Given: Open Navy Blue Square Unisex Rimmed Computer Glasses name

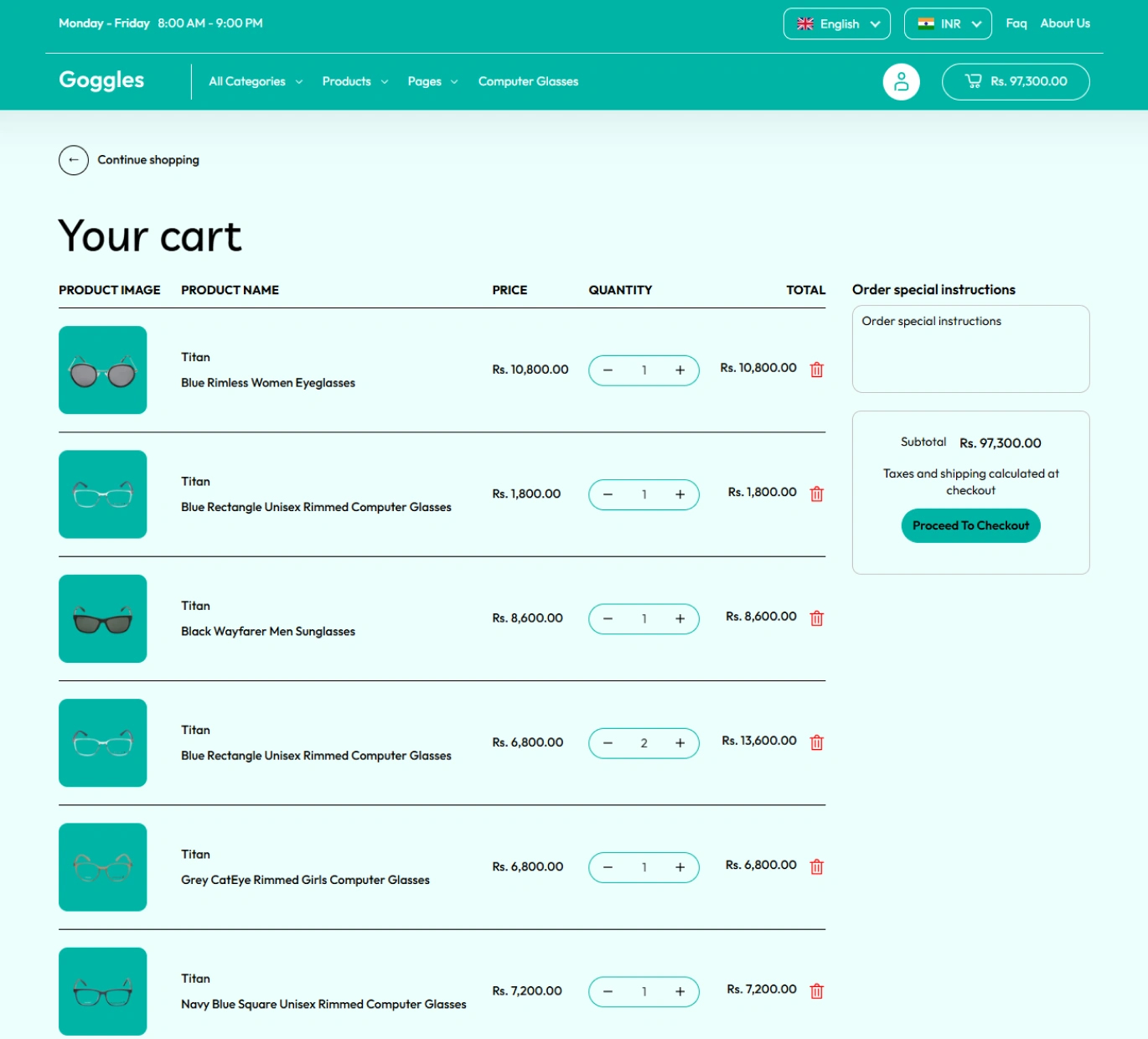Looking at the screenshot, I should pyautogui.click(x=323, y=1005).
